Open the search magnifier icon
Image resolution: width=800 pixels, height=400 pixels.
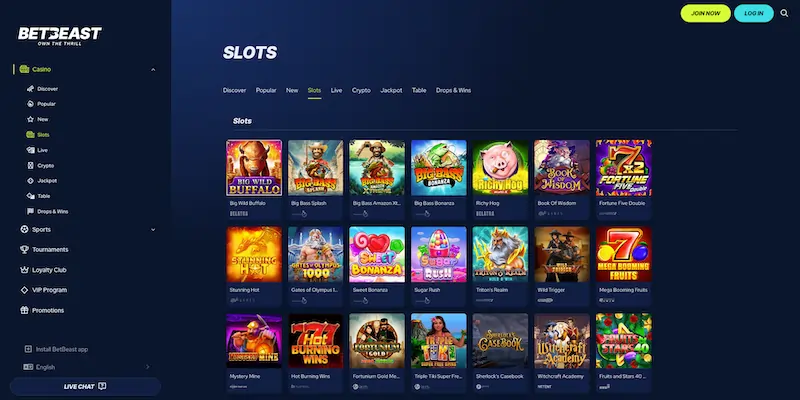[x=784, y=13]
